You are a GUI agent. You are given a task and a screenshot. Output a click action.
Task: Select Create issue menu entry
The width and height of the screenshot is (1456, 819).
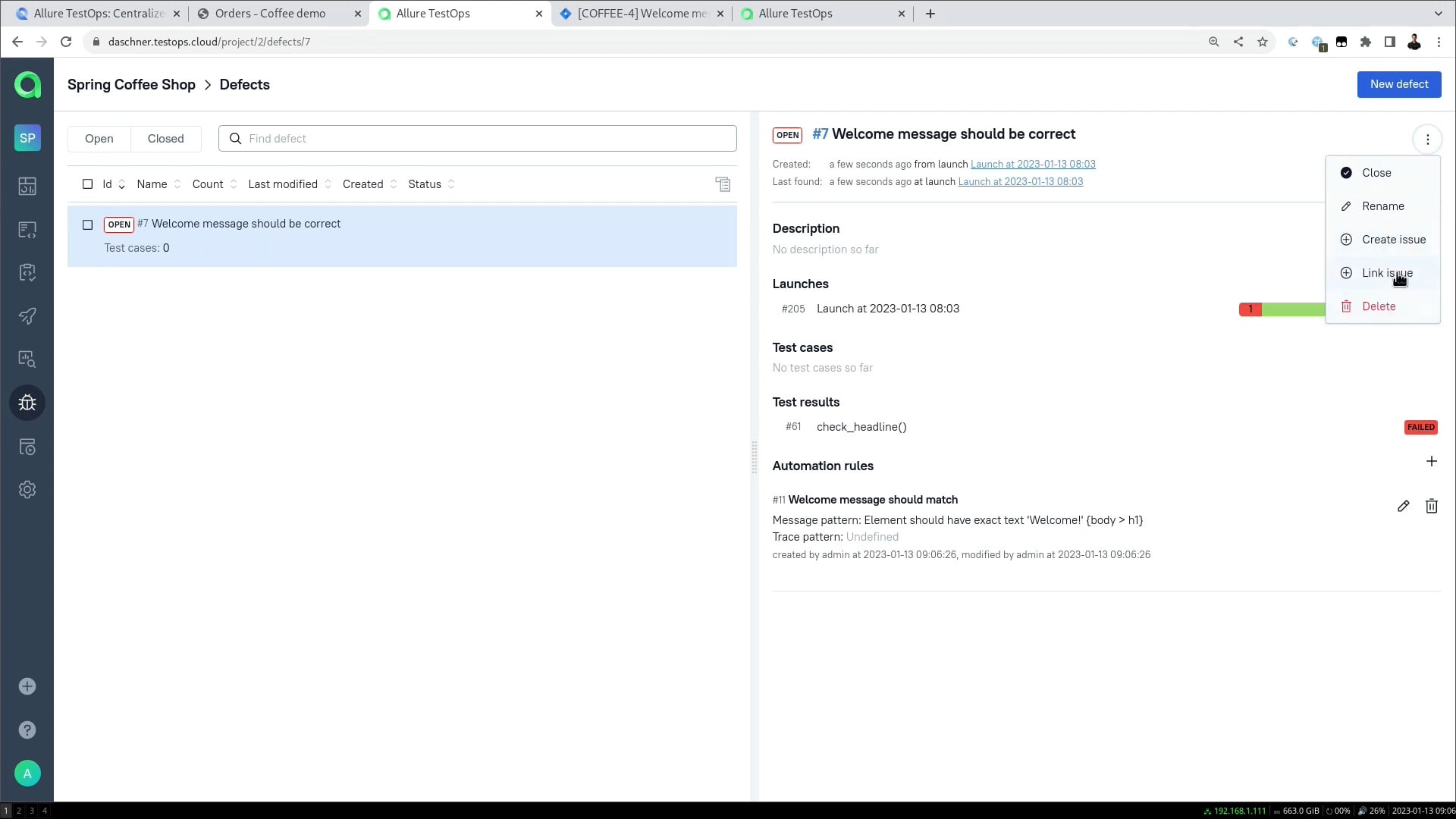tap(1393, 240)
